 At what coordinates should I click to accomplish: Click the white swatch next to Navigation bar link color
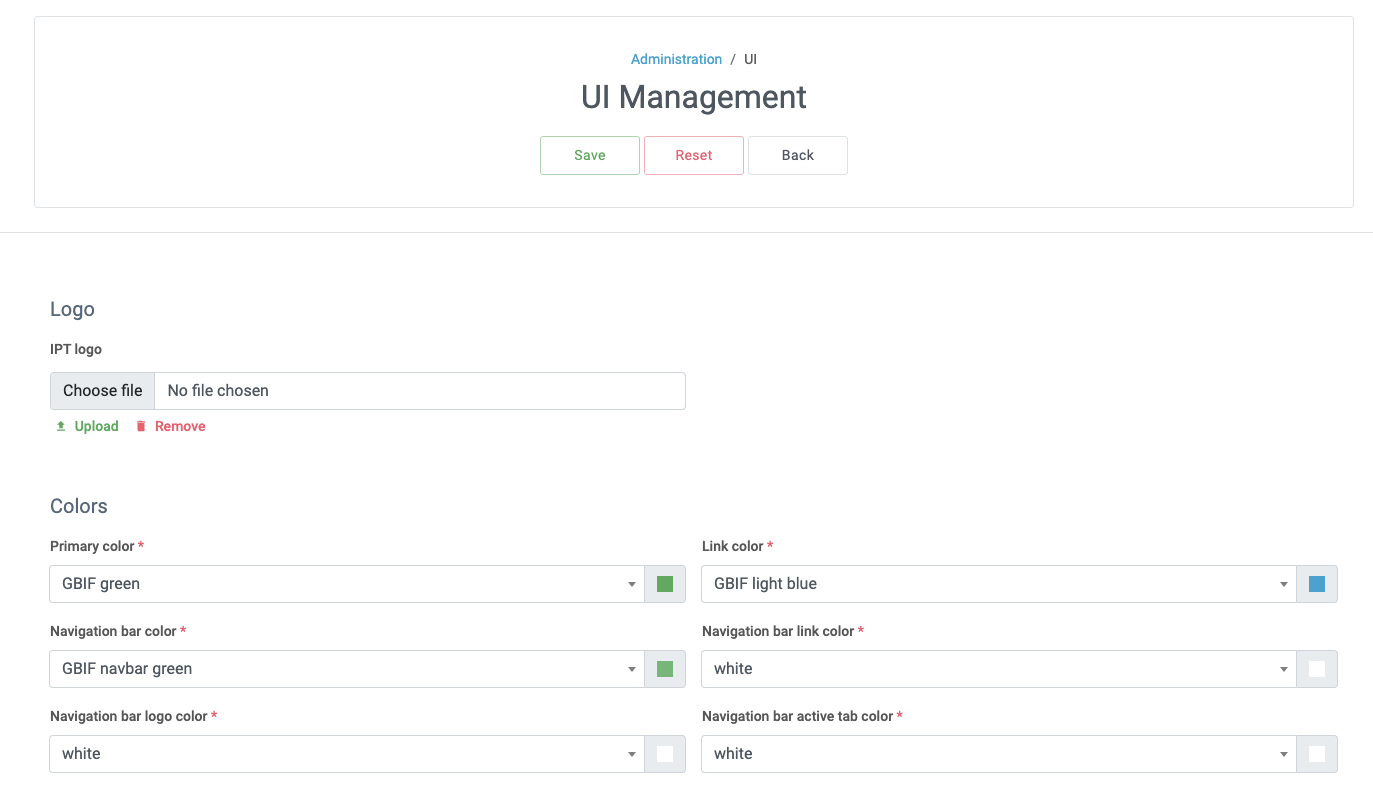click(1316, 669)
